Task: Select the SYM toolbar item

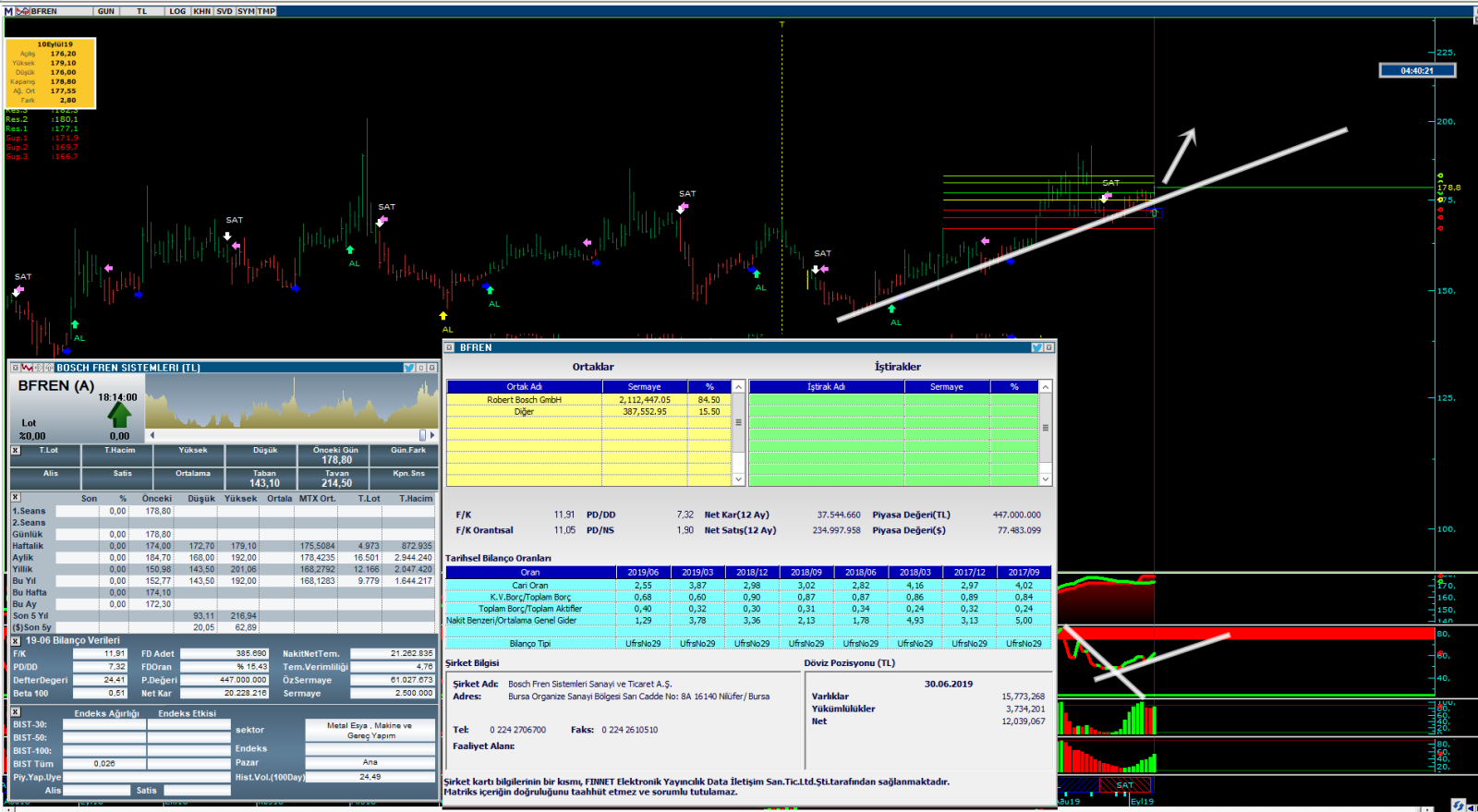Action: [x=246, y=11]
